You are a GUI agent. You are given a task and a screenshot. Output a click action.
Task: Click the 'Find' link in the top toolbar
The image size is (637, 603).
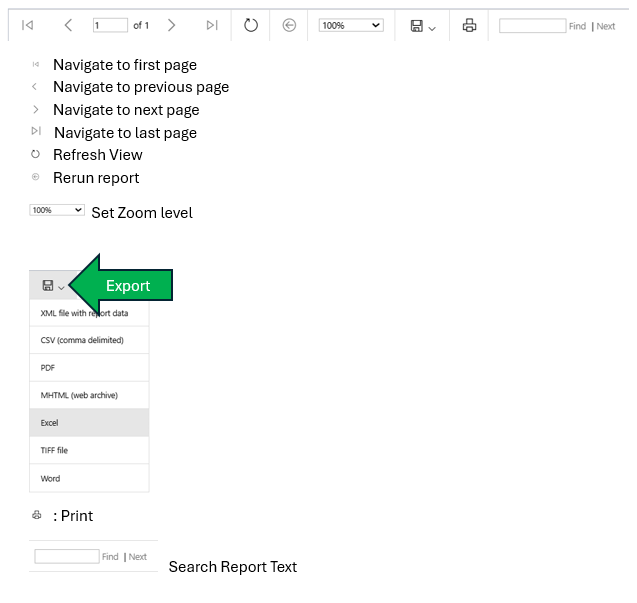[x=577, y=26]
